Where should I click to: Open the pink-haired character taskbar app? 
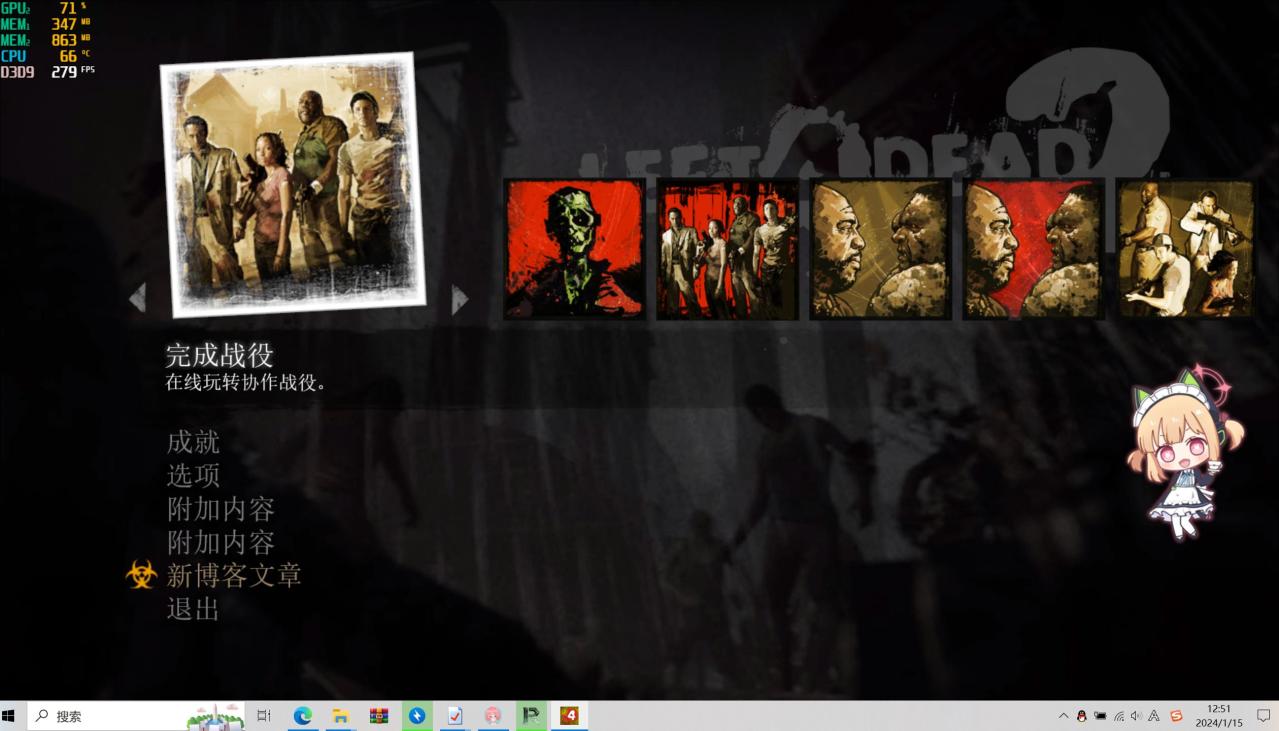493,716
